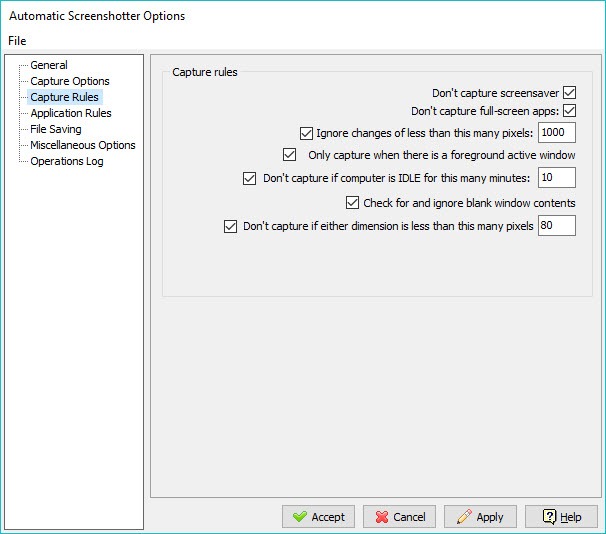This screenshot has width=606, height=534.
Task: Go to Application Rules section
Action: coord(71,113)
